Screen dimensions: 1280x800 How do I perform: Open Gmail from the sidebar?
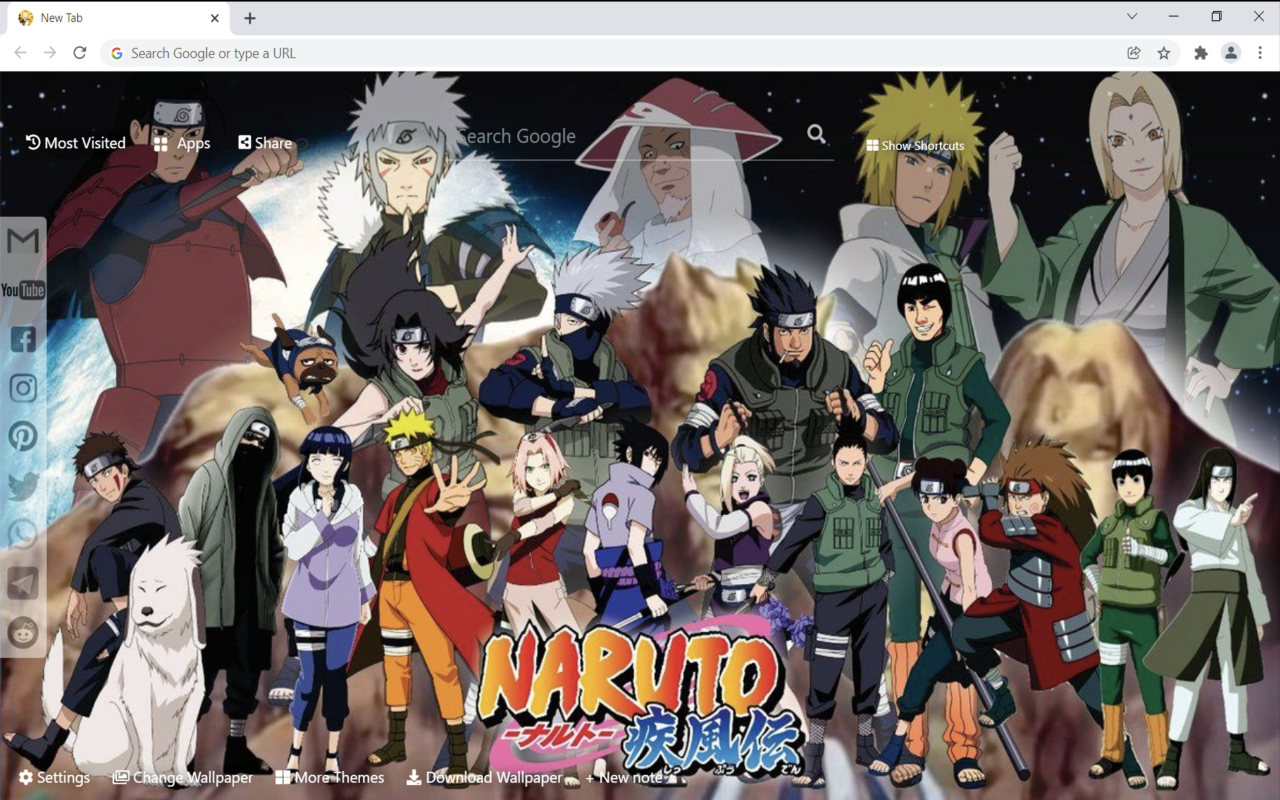tap(23, 241)
